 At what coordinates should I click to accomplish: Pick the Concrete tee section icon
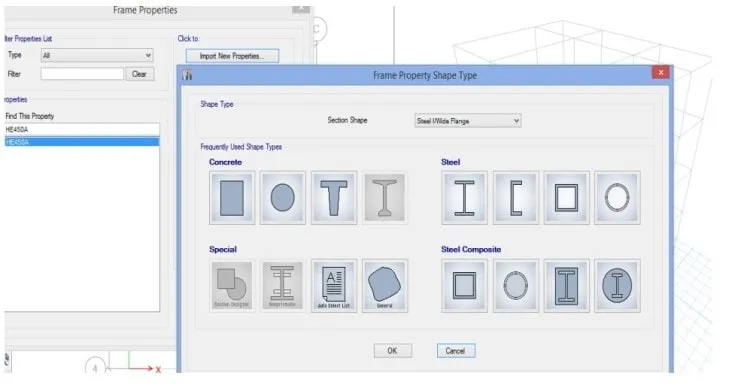334,198
